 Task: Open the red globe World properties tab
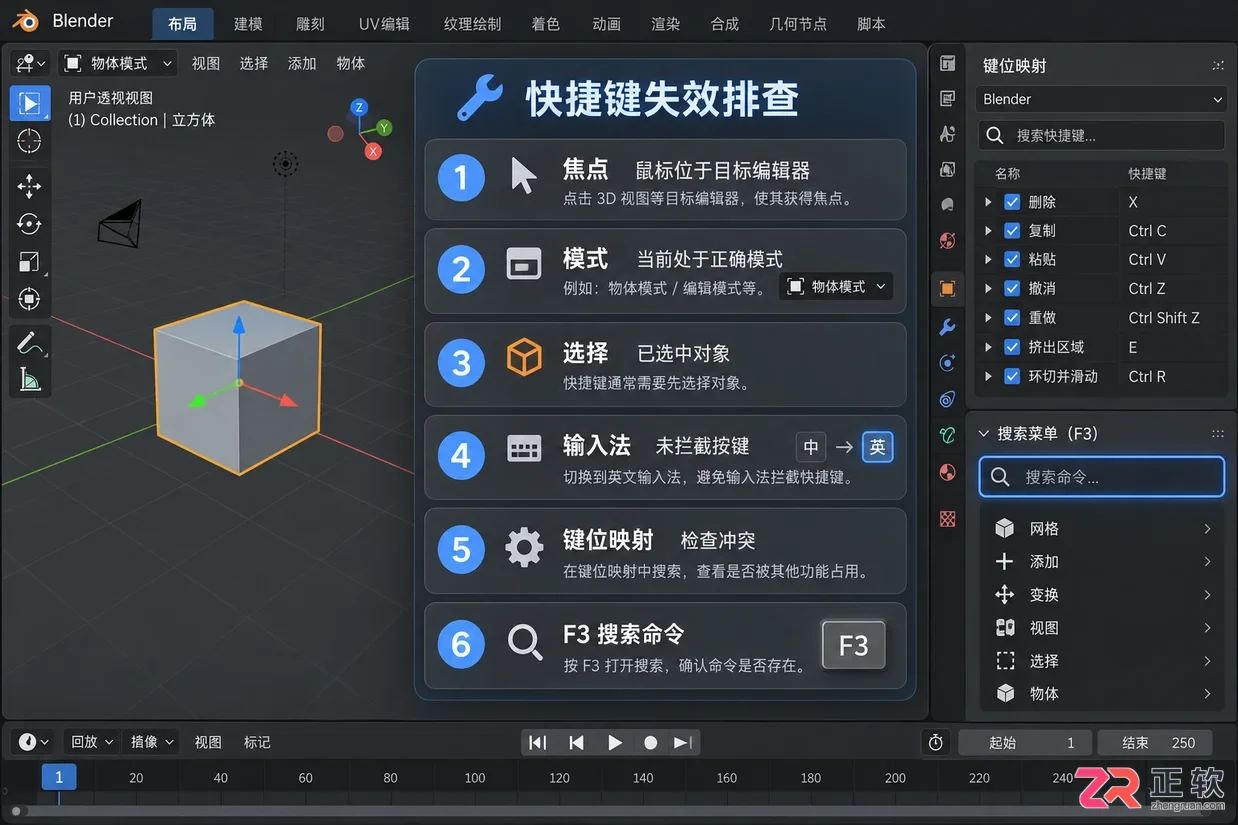click(948, 241)
